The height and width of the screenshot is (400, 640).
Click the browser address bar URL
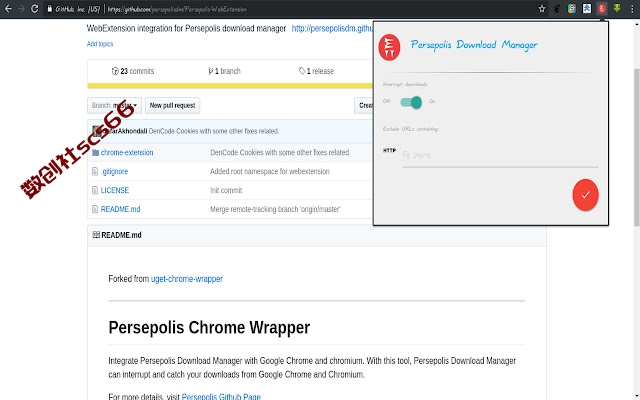(177, 9)
